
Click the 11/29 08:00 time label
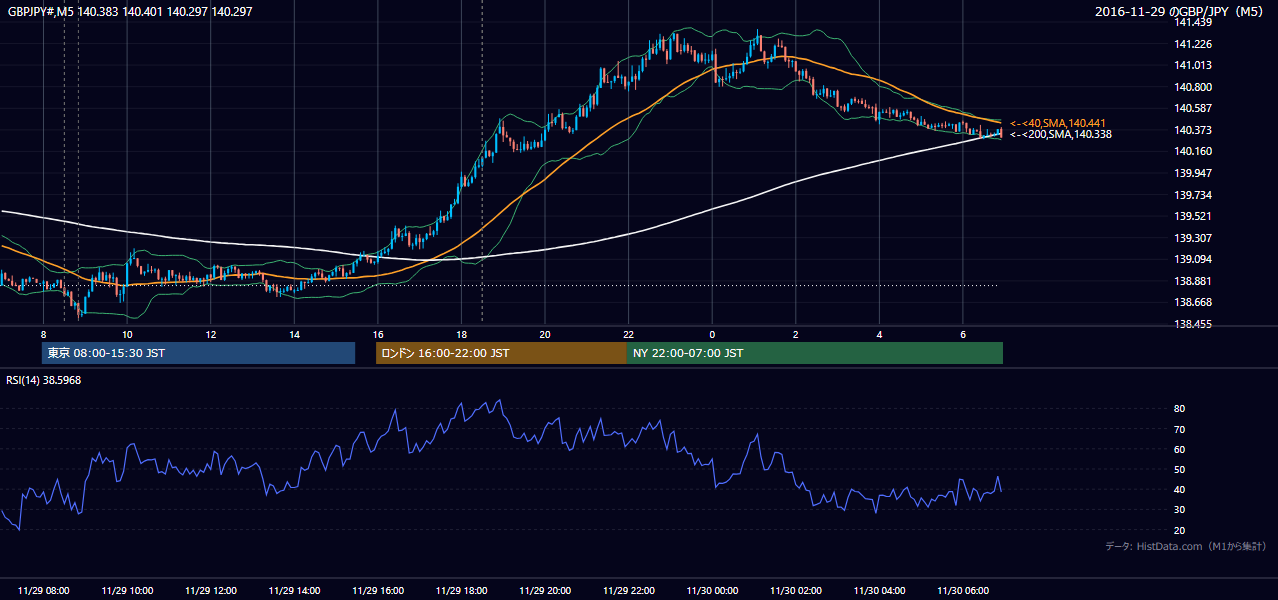[43, 590]
